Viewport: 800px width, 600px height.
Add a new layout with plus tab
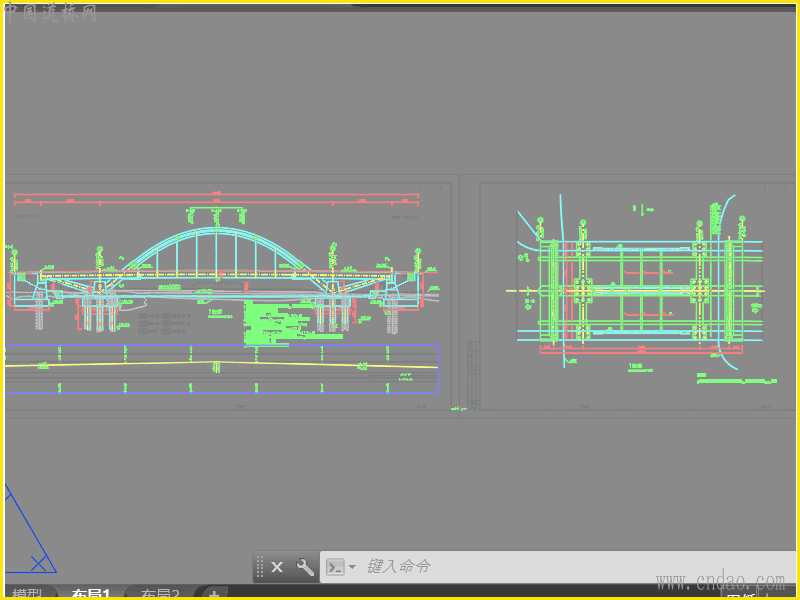click(x=214, y=594)
